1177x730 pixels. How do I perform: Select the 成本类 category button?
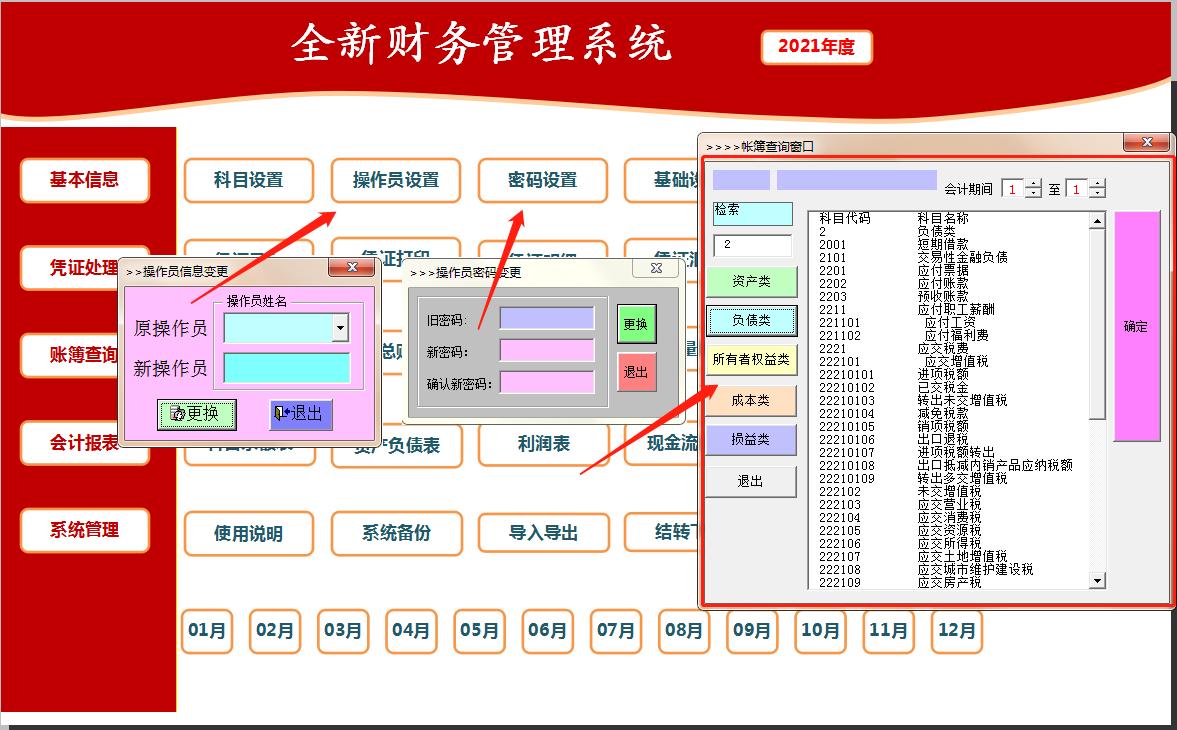(751, 400)
